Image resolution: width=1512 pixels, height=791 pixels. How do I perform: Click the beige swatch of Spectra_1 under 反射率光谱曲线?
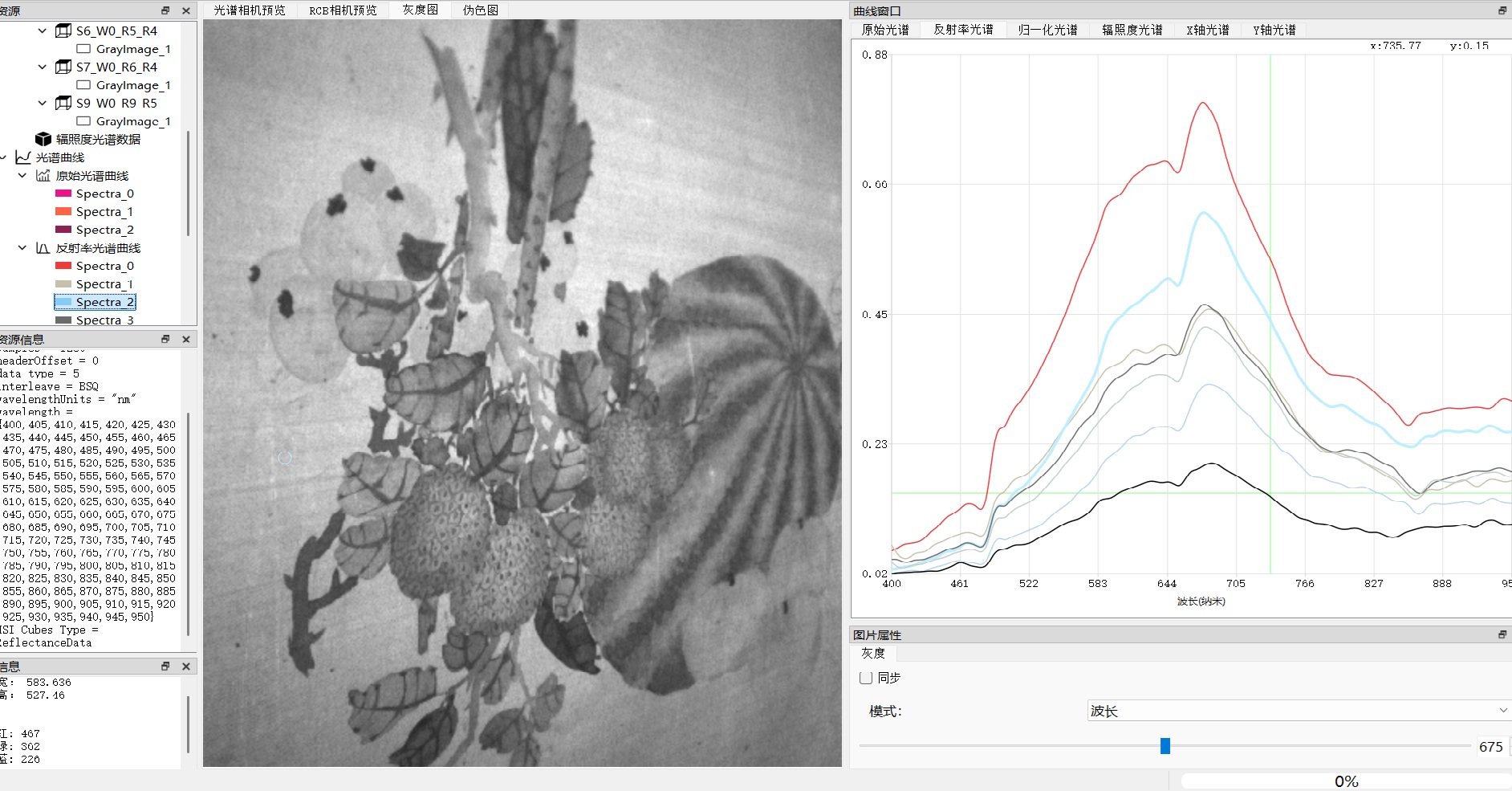(63, 284)
